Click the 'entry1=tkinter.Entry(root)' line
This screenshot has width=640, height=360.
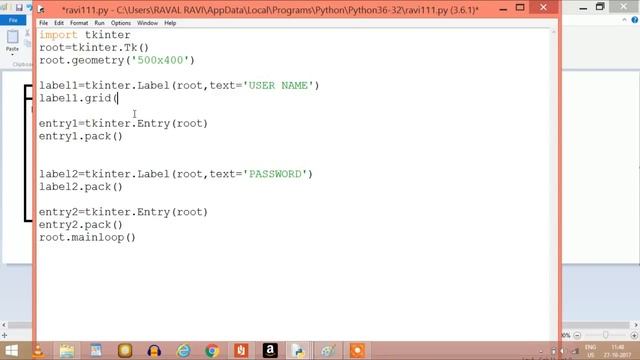coord(123,123)
